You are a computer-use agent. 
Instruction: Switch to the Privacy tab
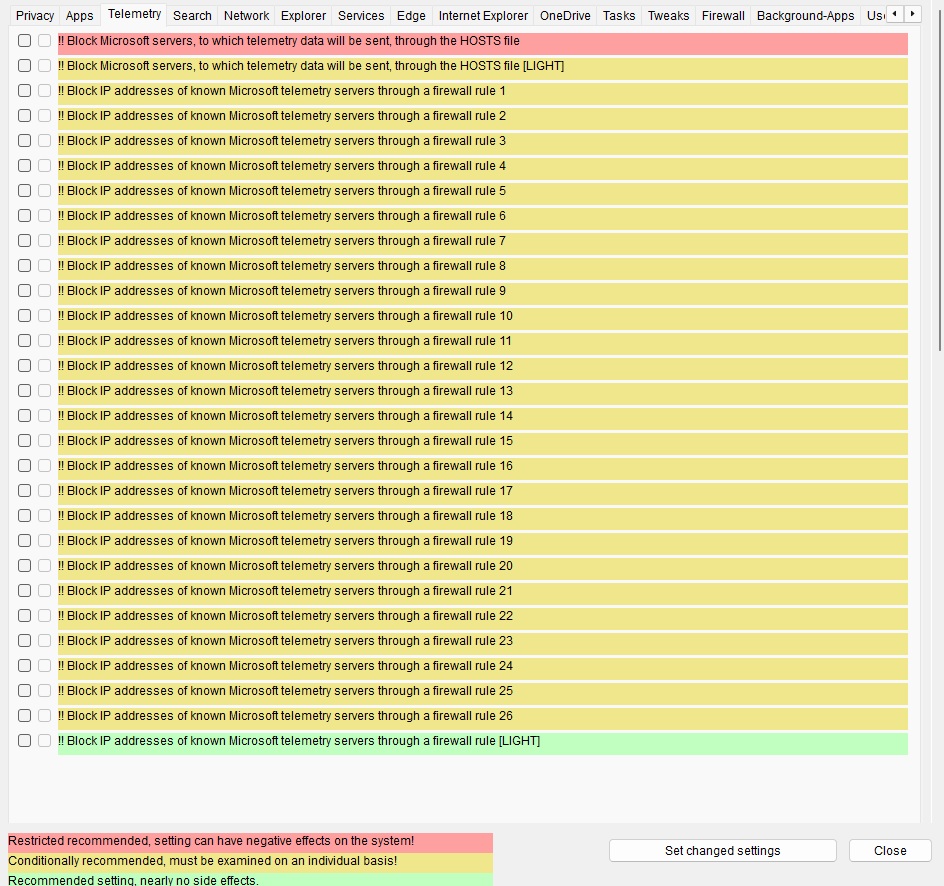pyautogui.click(x=35, y=15)
